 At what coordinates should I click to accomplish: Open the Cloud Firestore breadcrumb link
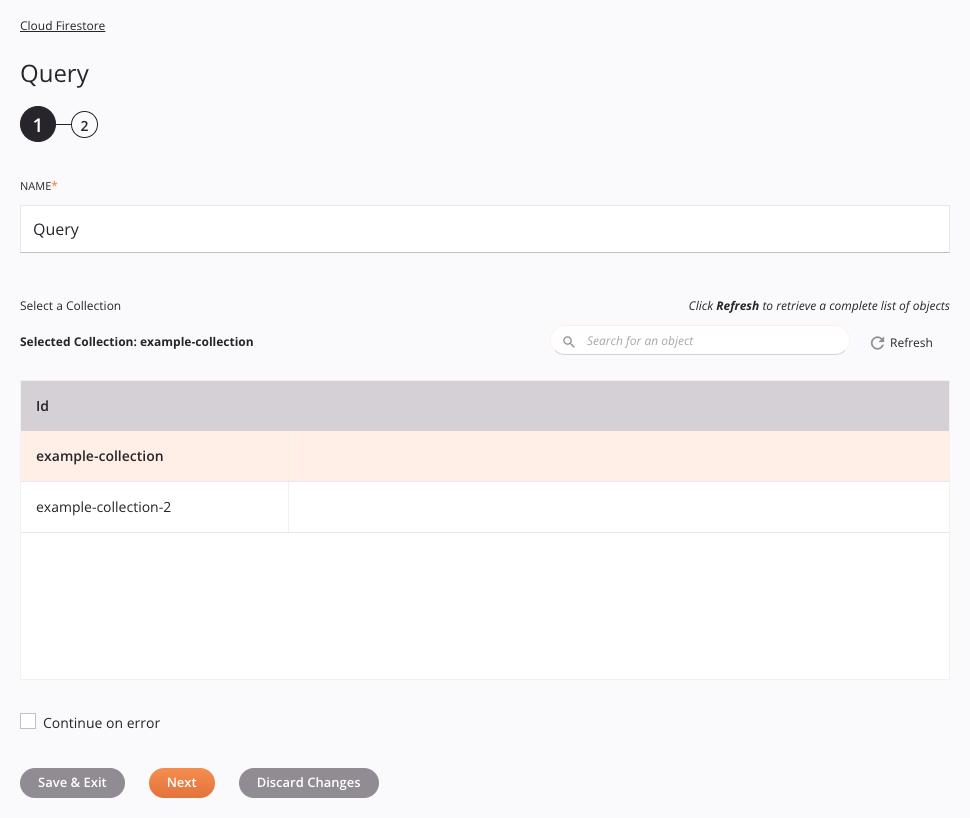tap(62, 26)
